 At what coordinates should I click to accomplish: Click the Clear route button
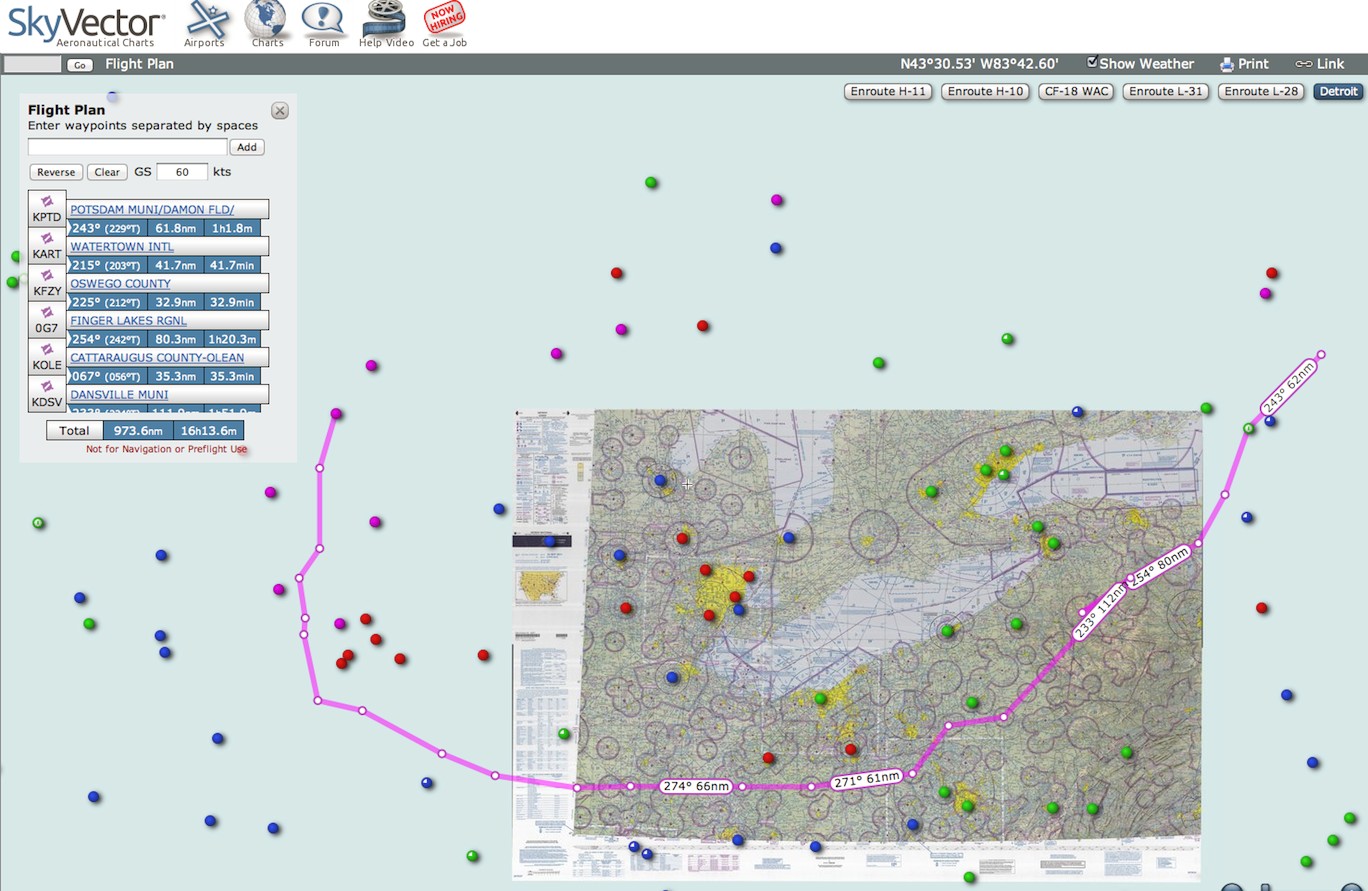click(107, 172)
